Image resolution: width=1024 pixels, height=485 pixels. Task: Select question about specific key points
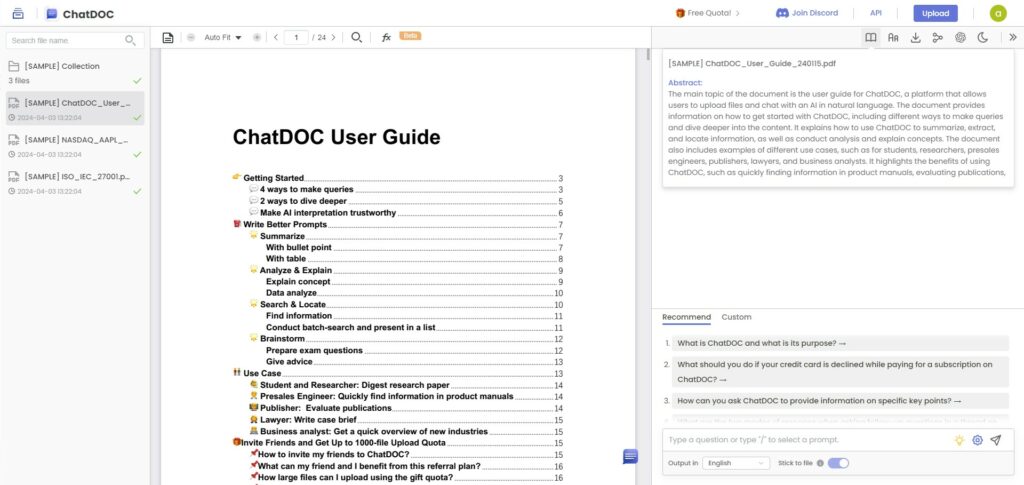click(x=840, y=401)
